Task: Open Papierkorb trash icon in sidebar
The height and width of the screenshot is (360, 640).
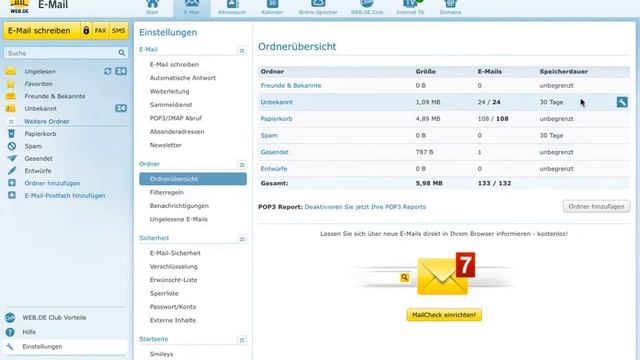Action: pyautogui.click(x=11, y=133)
